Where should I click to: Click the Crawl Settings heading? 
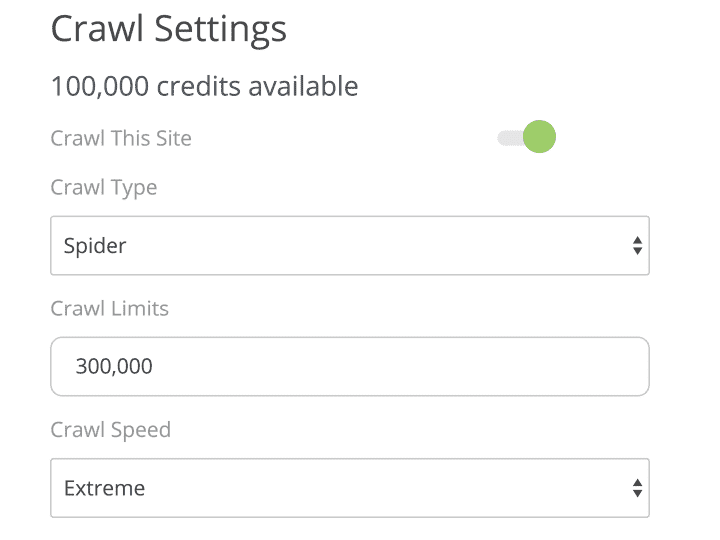tap(168, 29)
